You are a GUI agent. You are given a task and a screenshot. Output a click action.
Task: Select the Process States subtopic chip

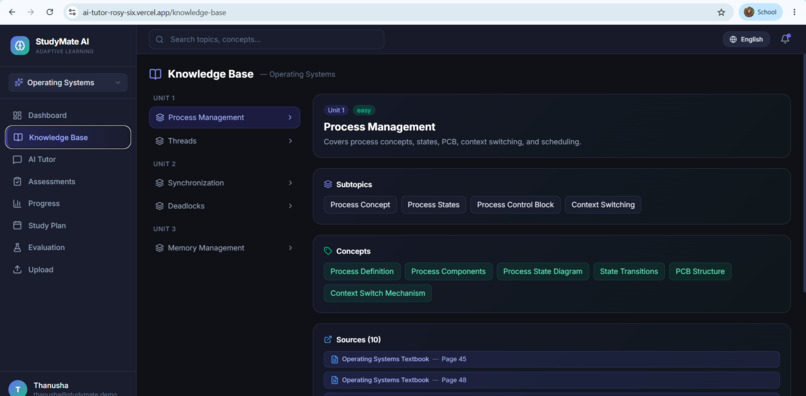click(x=433, y=205)
